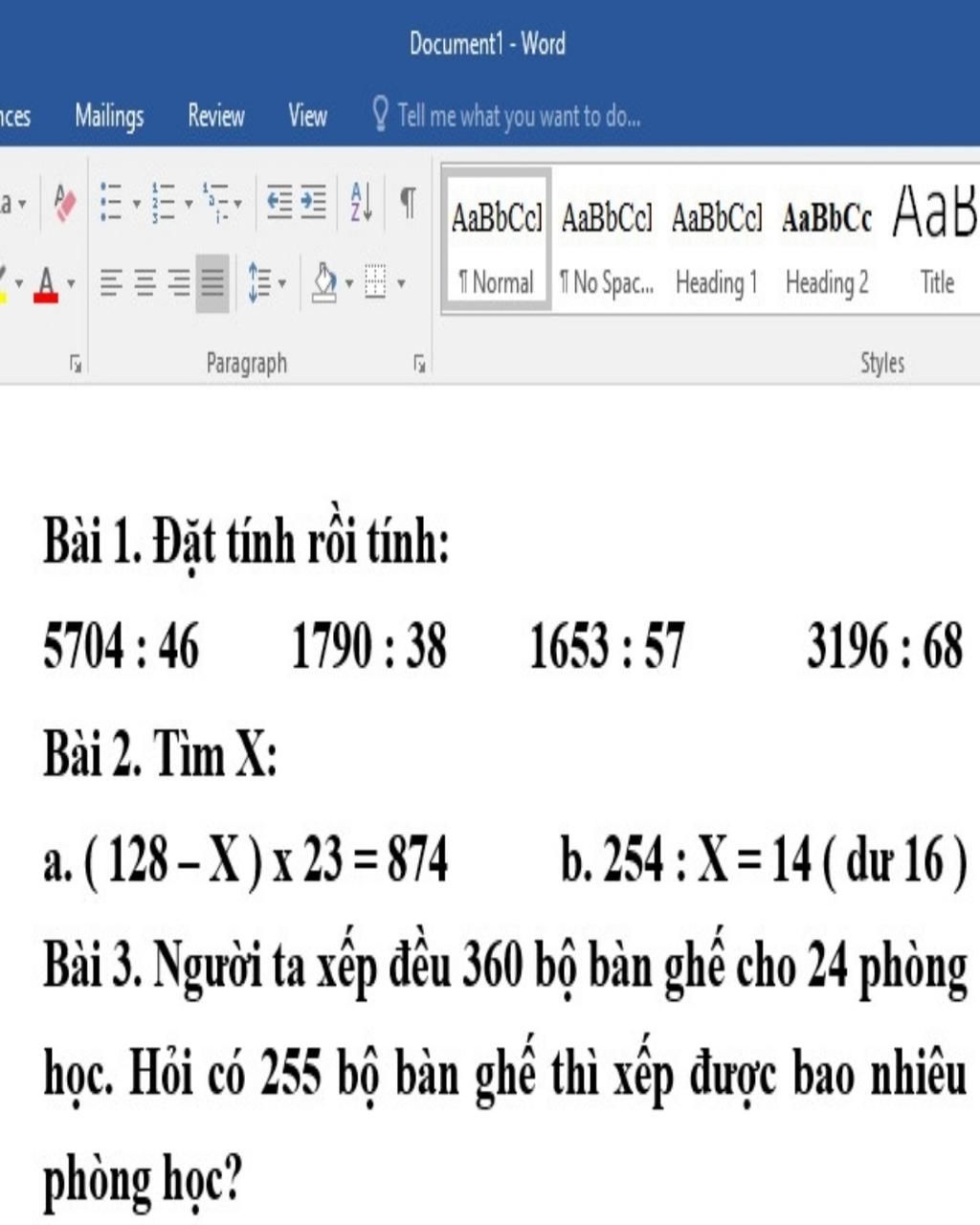Open the multilevel list dropdown
980x1225 pixels.
tap(222, 204)
